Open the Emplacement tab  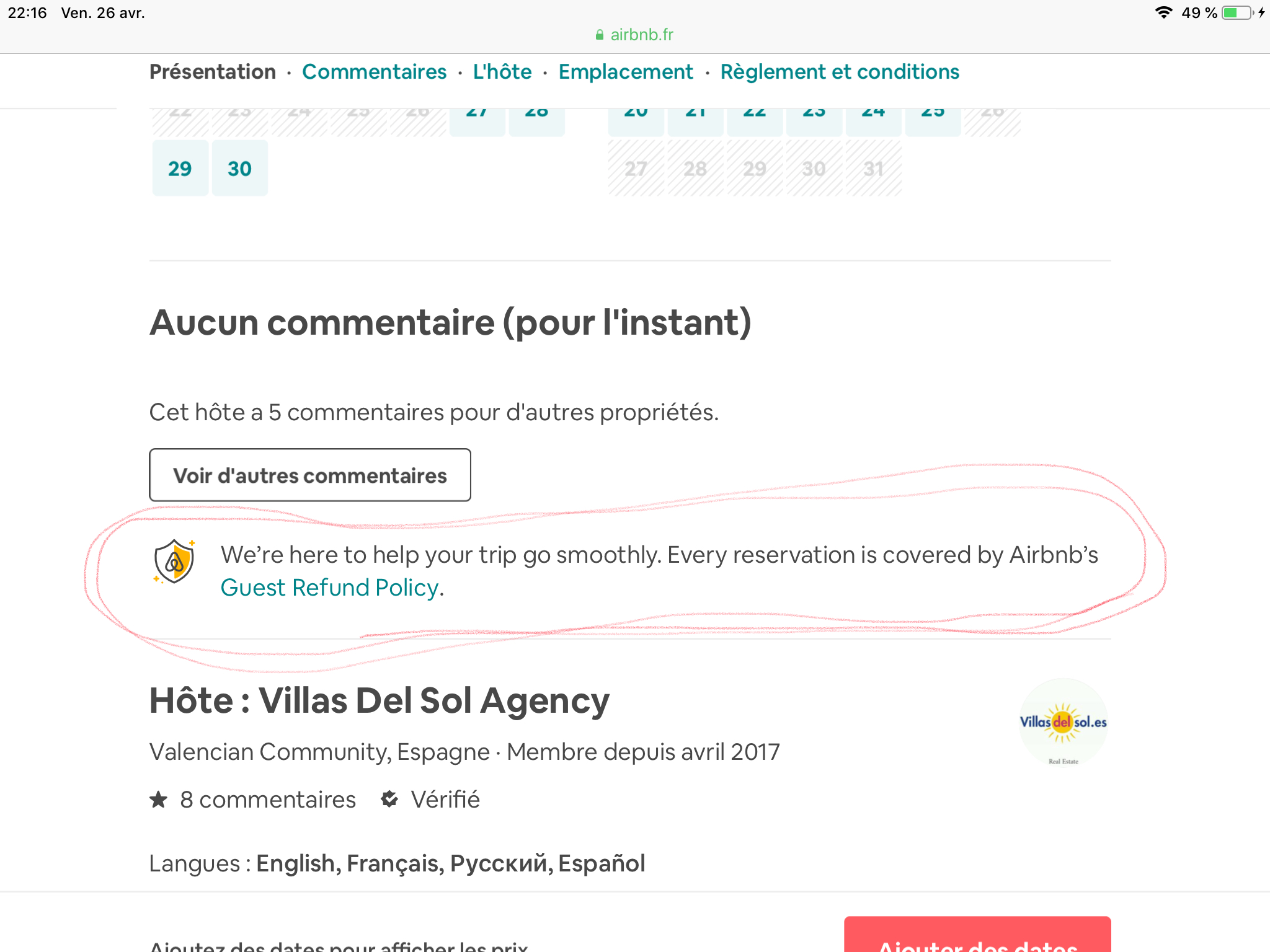click(625, 72)
